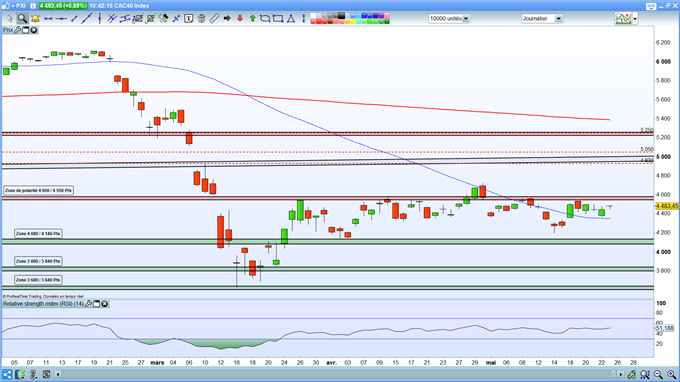Click the scroll right arrow of timeline

pos(621,374)
